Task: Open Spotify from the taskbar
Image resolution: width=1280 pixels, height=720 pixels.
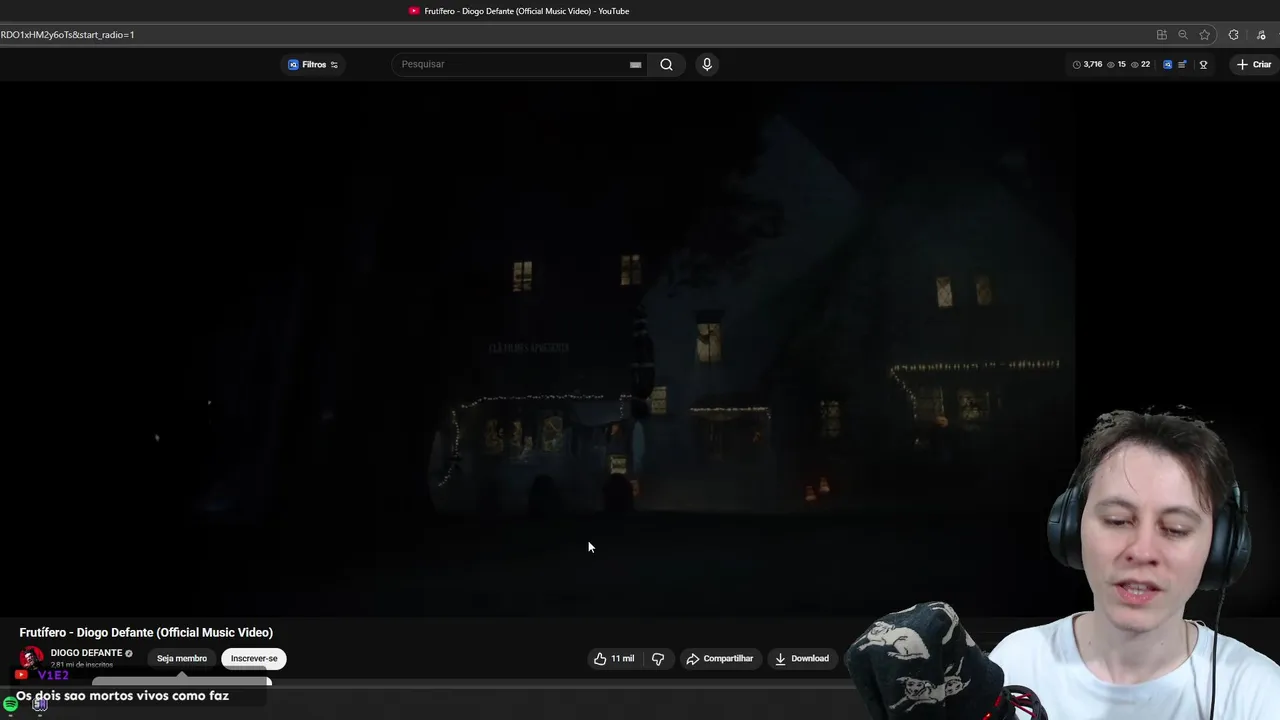Action: (x=10, y=705)
